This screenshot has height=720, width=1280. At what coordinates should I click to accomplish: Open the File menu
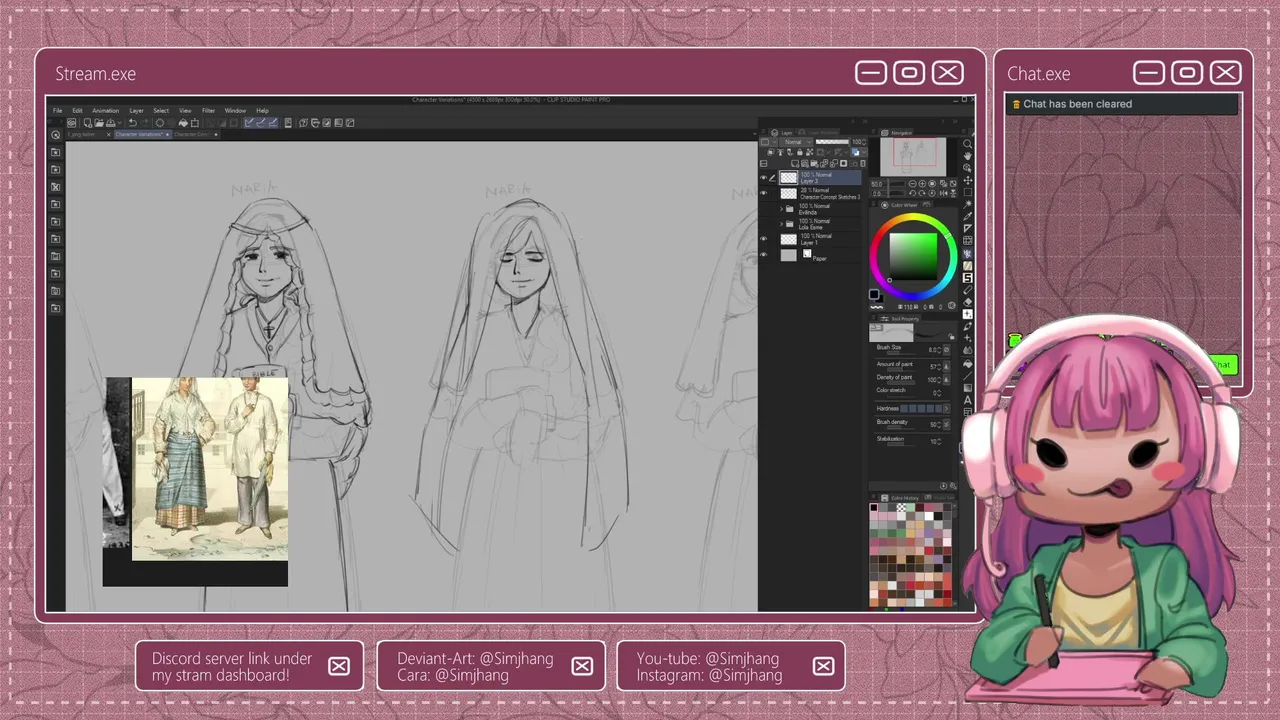point(57,110)
